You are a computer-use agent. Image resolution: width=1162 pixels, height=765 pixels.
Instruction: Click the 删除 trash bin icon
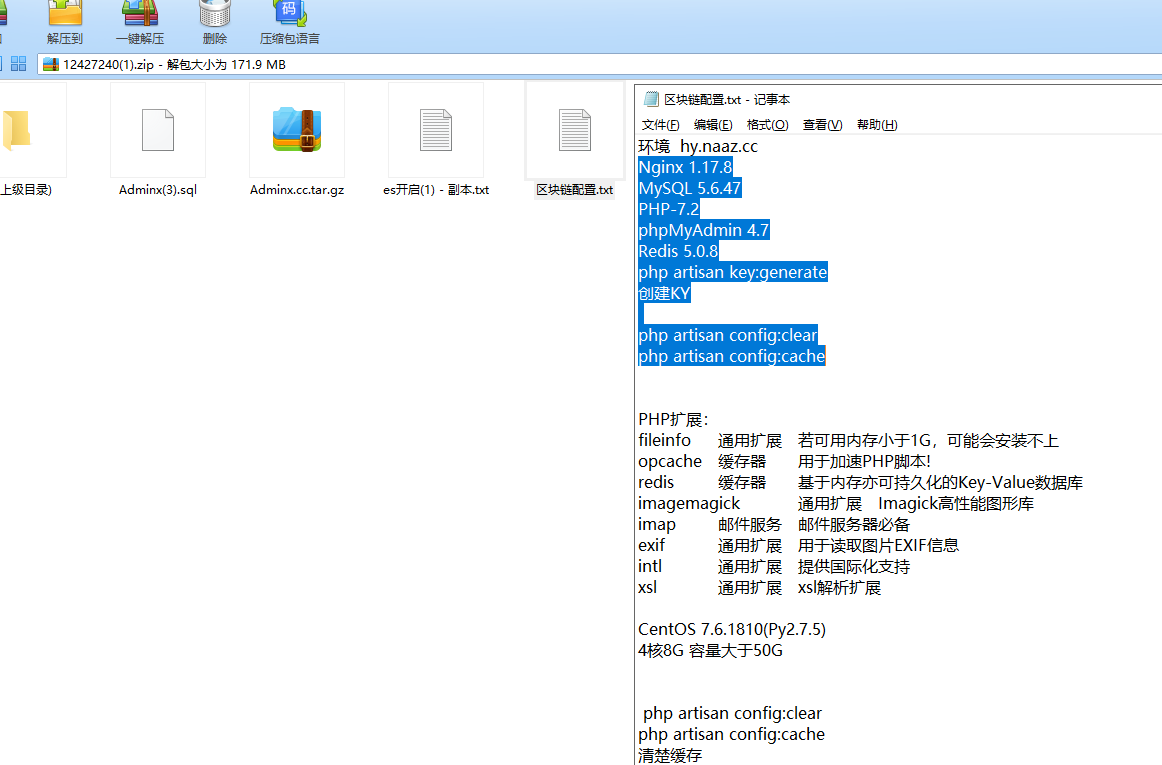(x=215, y=13)
